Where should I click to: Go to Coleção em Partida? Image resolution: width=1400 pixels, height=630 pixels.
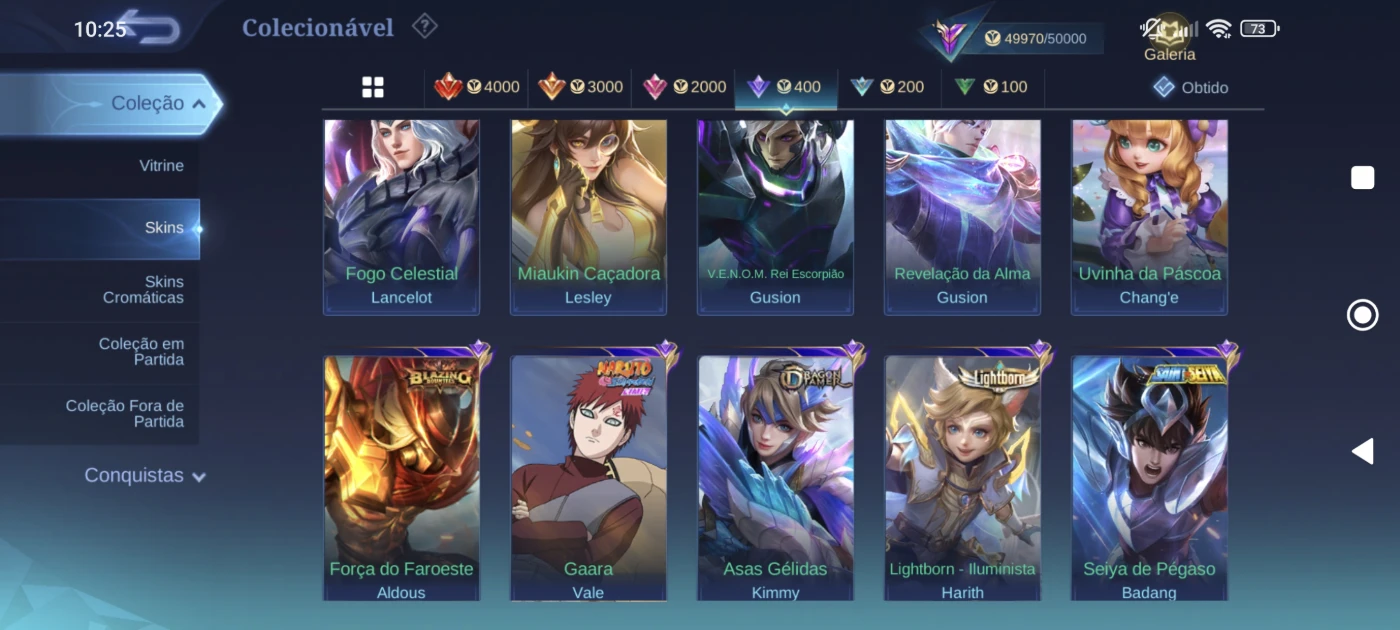tap(100, 352)
